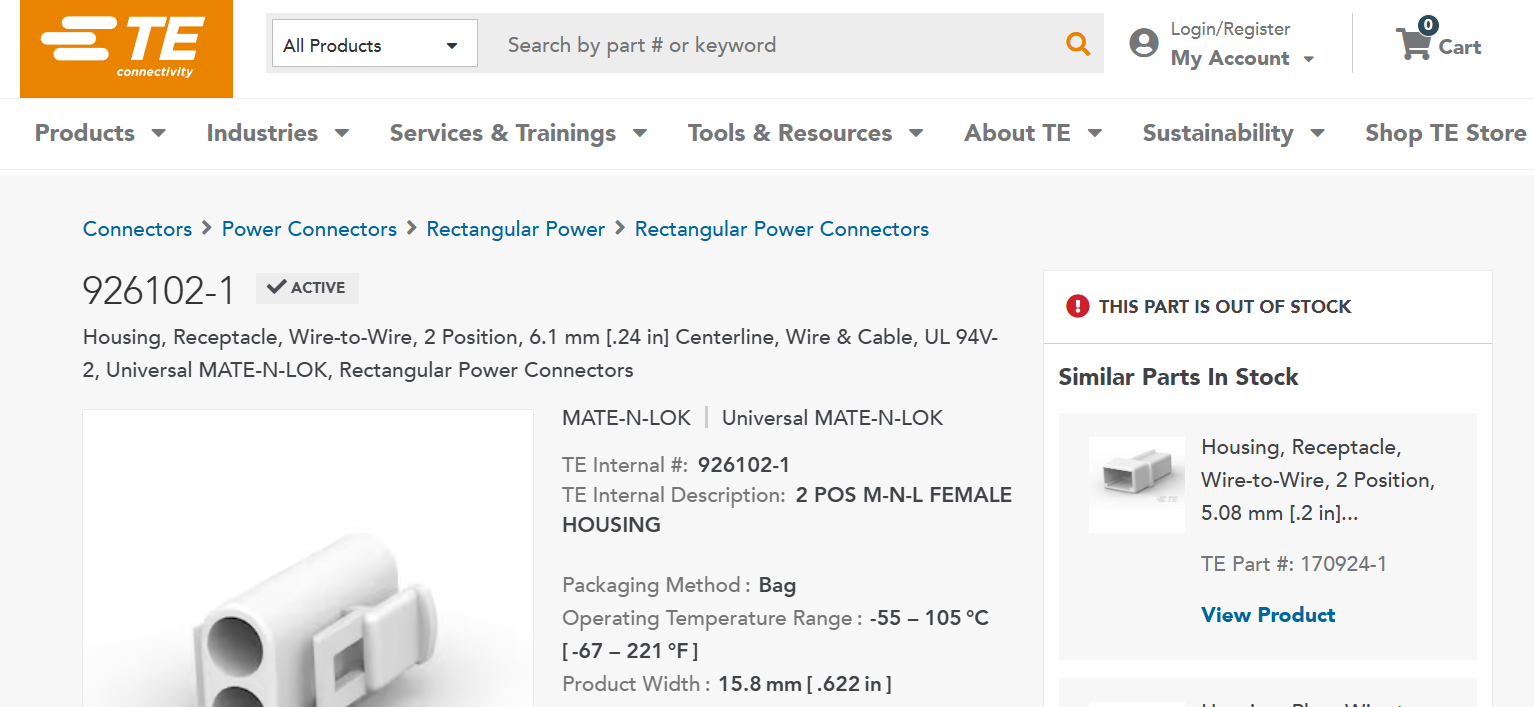
Task: Open the shopping cart icon
Action: tap(1413, 44)
